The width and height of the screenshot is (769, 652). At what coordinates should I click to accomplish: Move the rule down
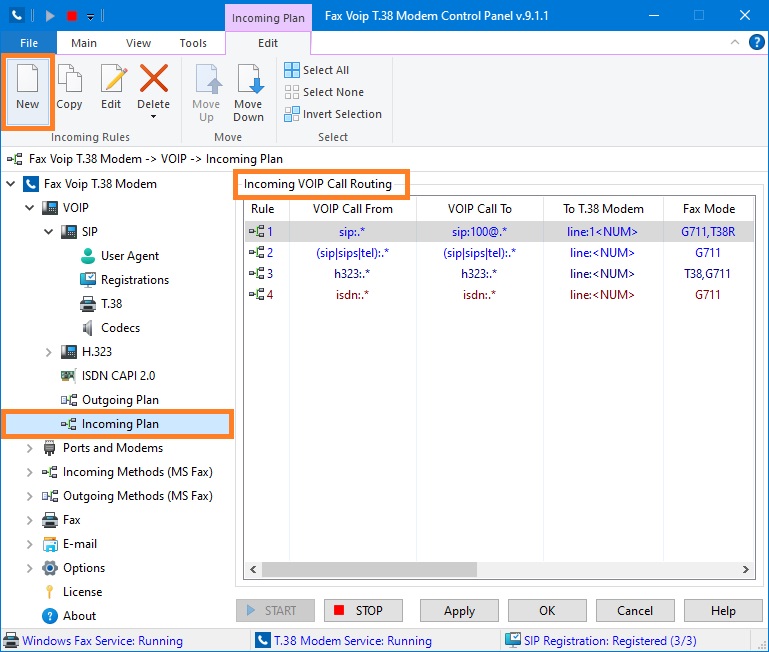pyautogui.click(x=249, y=92)
